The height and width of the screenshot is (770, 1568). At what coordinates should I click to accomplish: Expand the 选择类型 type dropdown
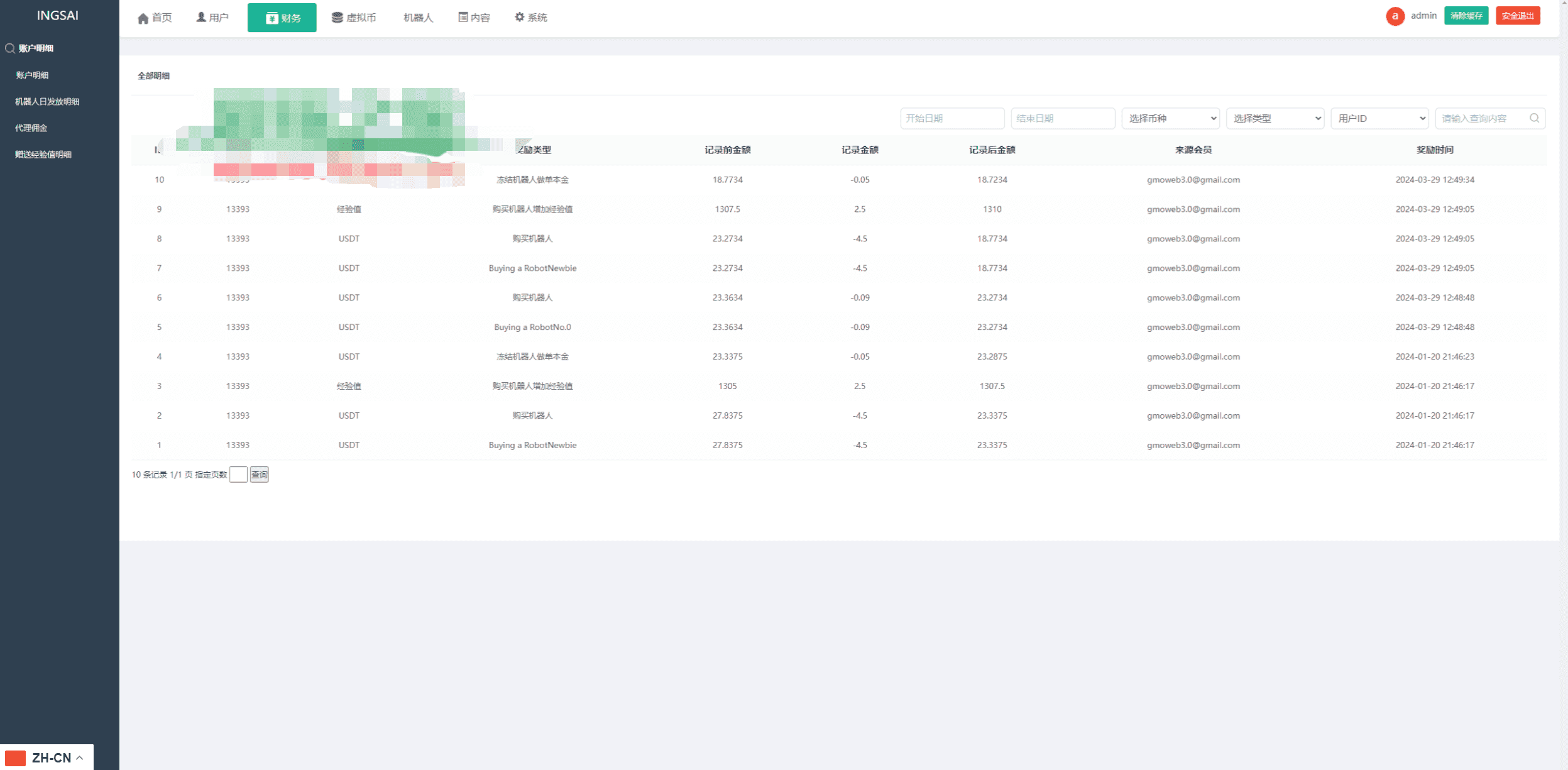point(1275,118)
